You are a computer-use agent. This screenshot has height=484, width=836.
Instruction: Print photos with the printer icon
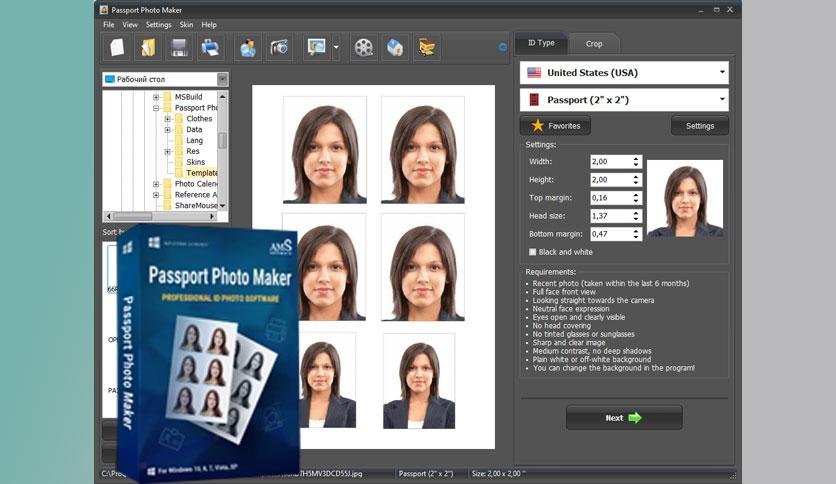[x=210, y=48]
